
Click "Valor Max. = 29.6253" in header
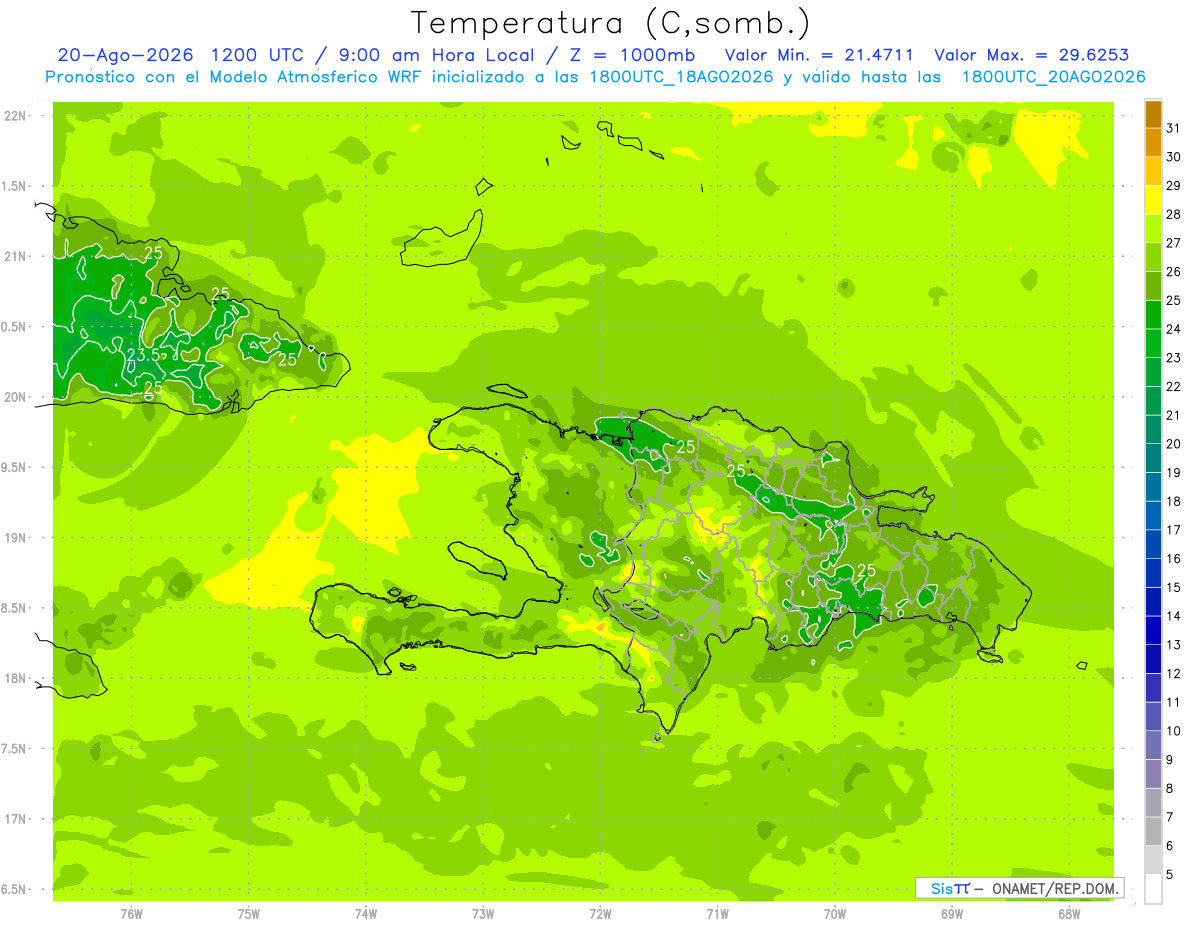[1031, 56]
